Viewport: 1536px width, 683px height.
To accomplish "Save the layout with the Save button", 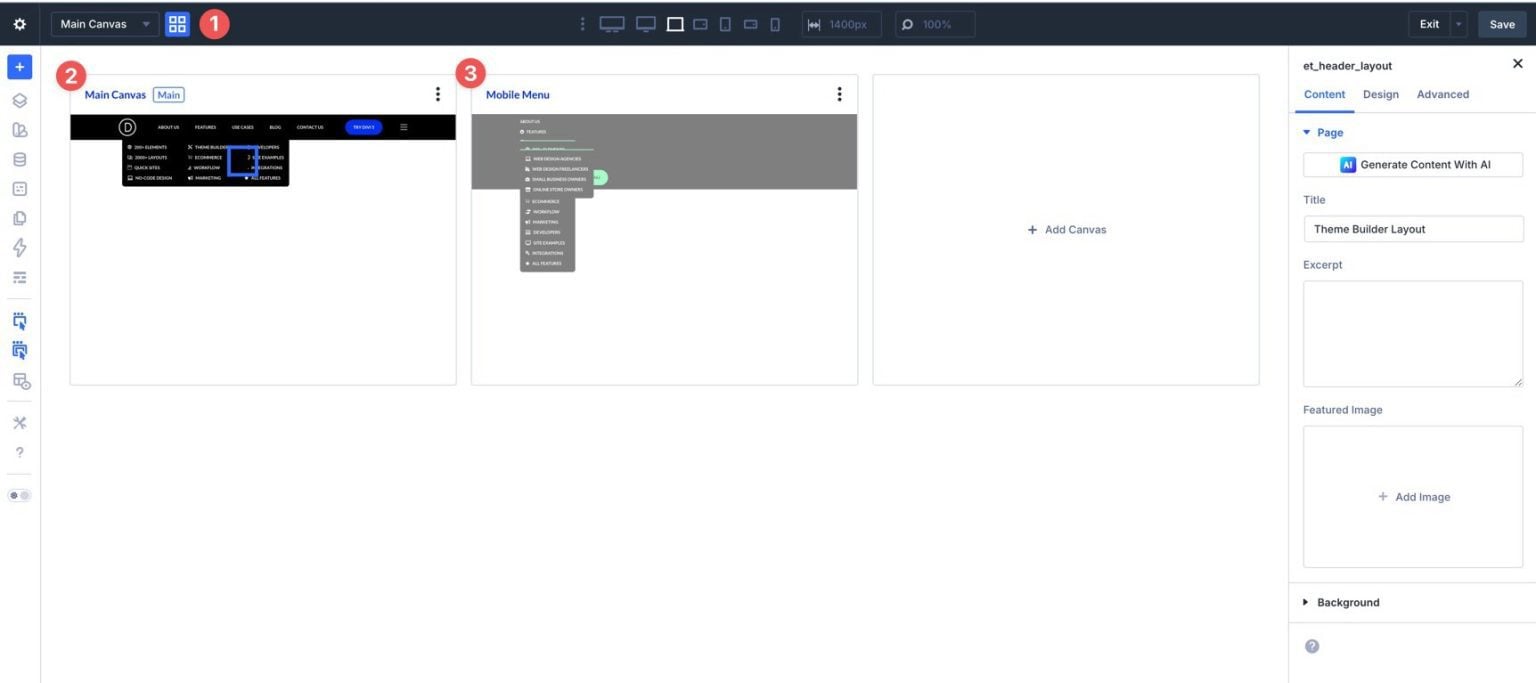I will 1502,24.
